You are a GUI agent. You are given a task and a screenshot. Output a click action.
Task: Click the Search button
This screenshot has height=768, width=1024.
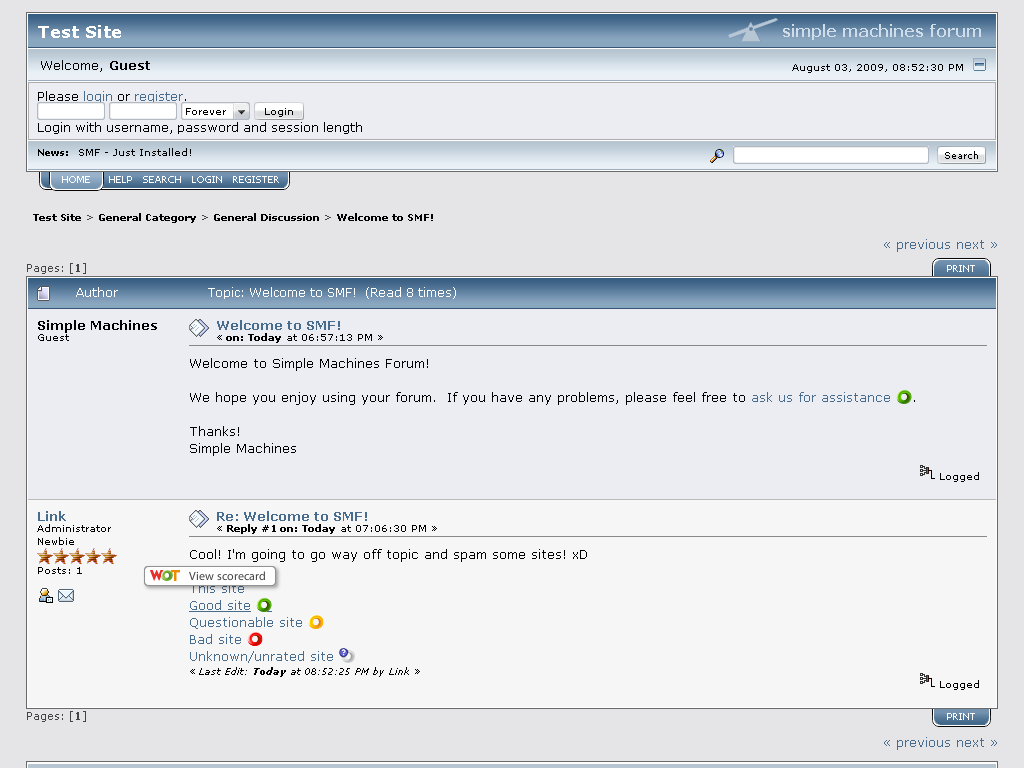pyautogui.click(x=961, y=155)
